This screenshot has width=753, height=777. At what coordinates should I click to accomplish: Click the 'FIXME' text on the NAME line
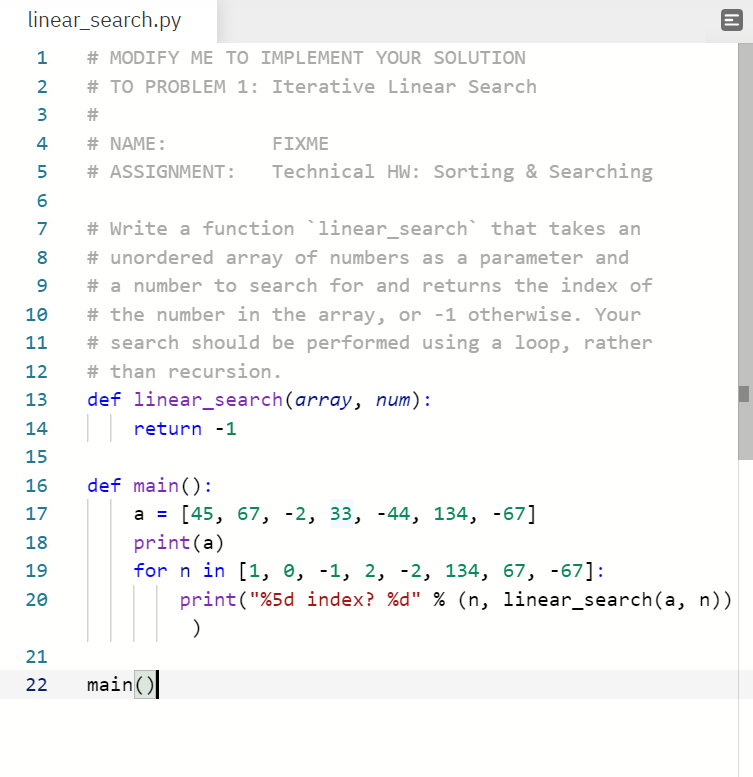(x=300, y=144)
